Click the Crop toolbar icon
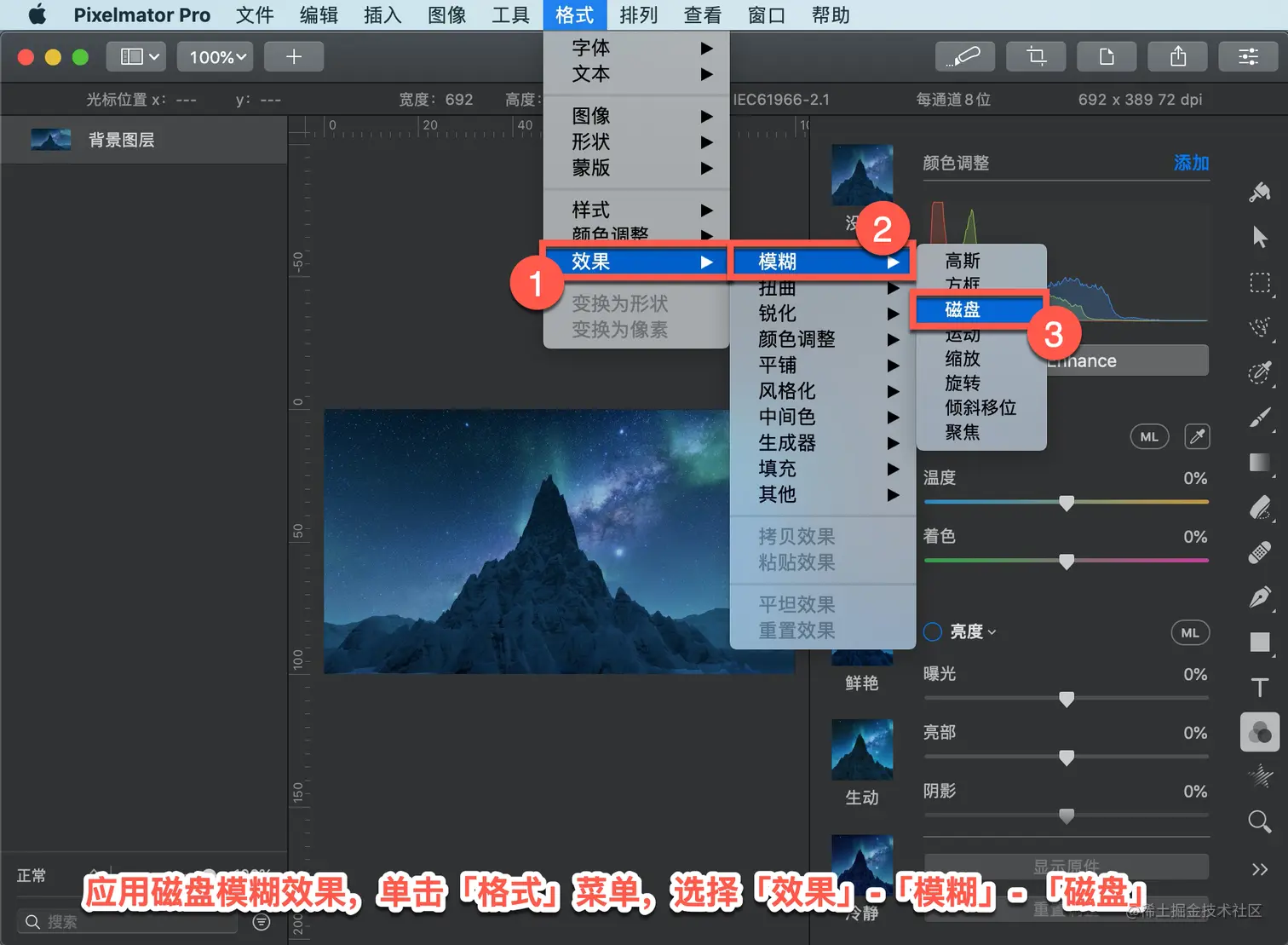The width and height of the screenshot is (1288, 945). pyautogui.click(x=1036, y=57)
